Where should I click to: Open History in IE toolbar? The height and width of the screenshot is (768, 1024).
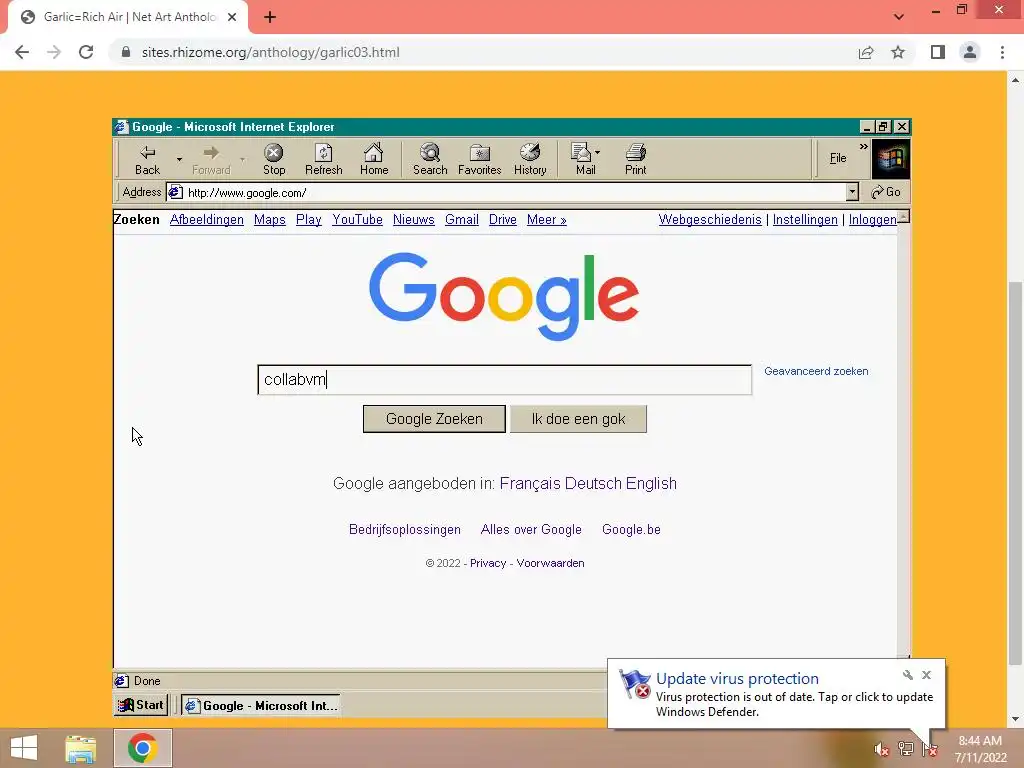[x=530, y=159]
